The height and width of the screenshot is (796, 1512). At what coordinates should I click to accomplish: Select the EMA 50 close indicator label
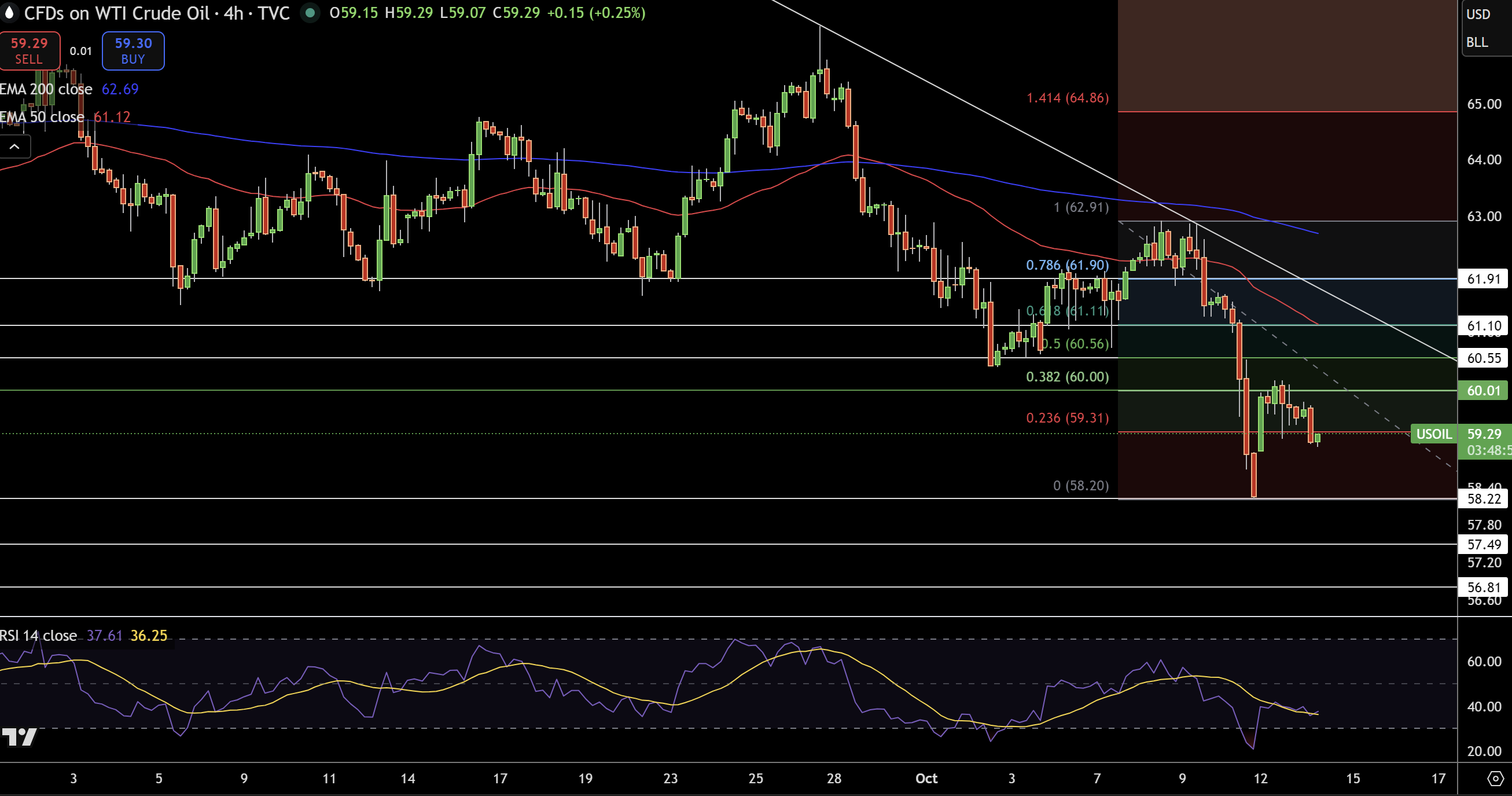[42, 117]
